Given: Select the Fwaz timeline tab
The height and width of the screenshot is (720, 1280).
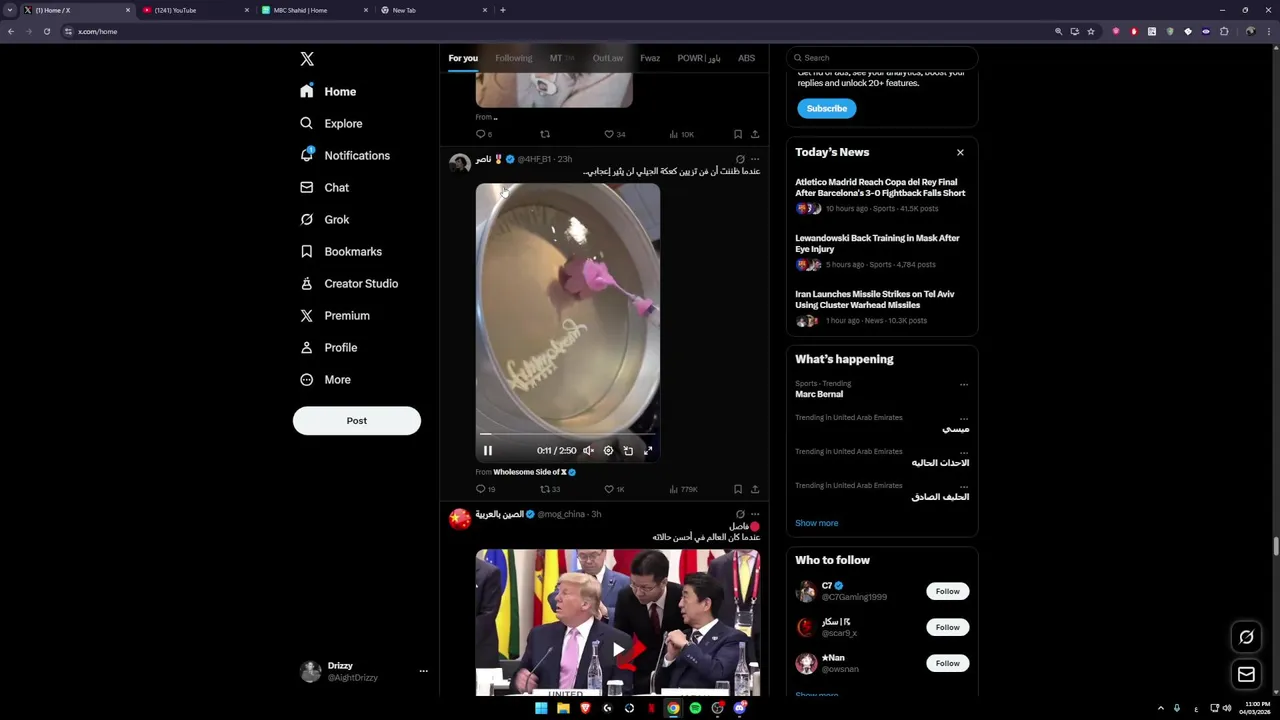Looking at the screenshot, I should (650, 58).
